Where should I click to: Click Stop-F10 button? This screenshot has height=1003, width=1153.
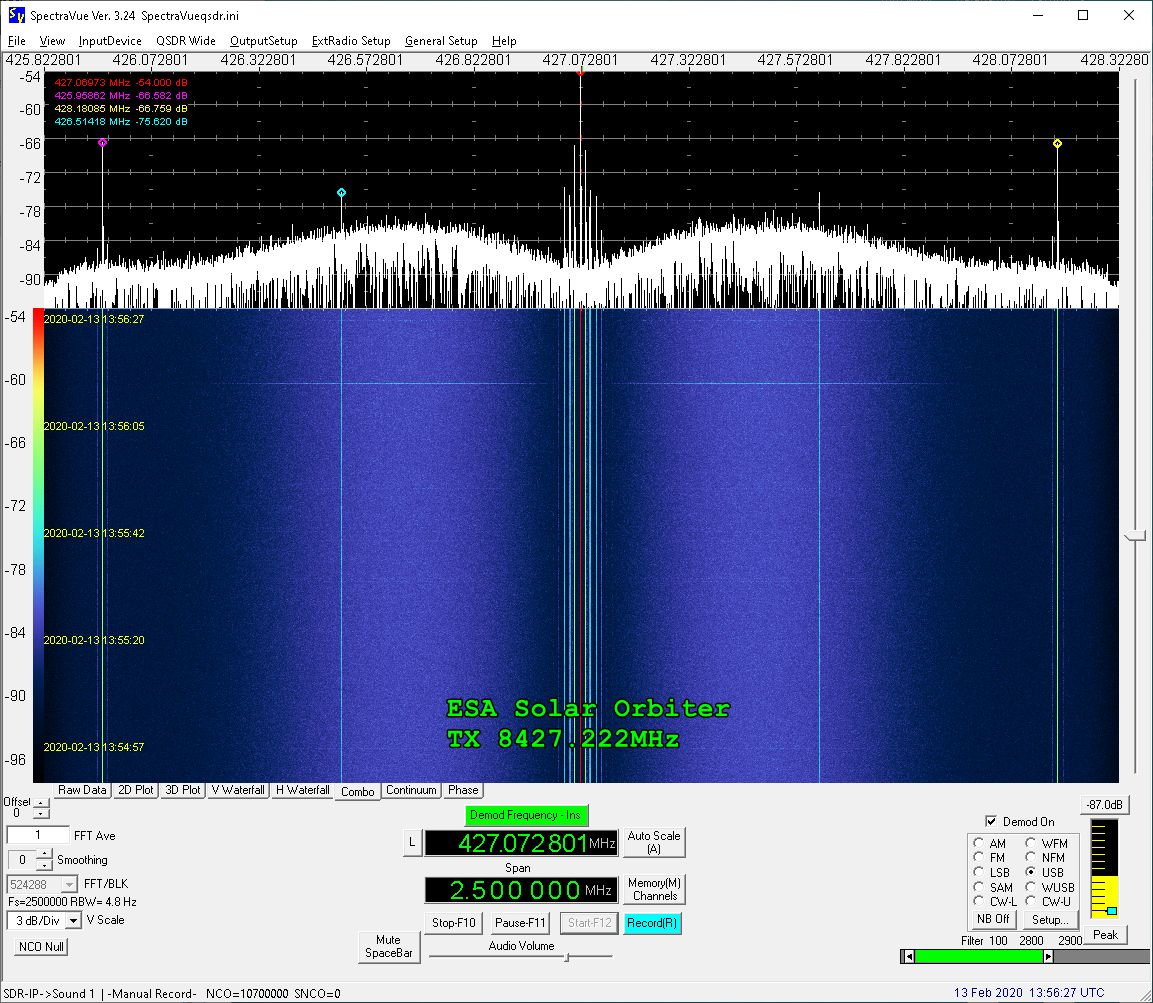tap(454, 923)
